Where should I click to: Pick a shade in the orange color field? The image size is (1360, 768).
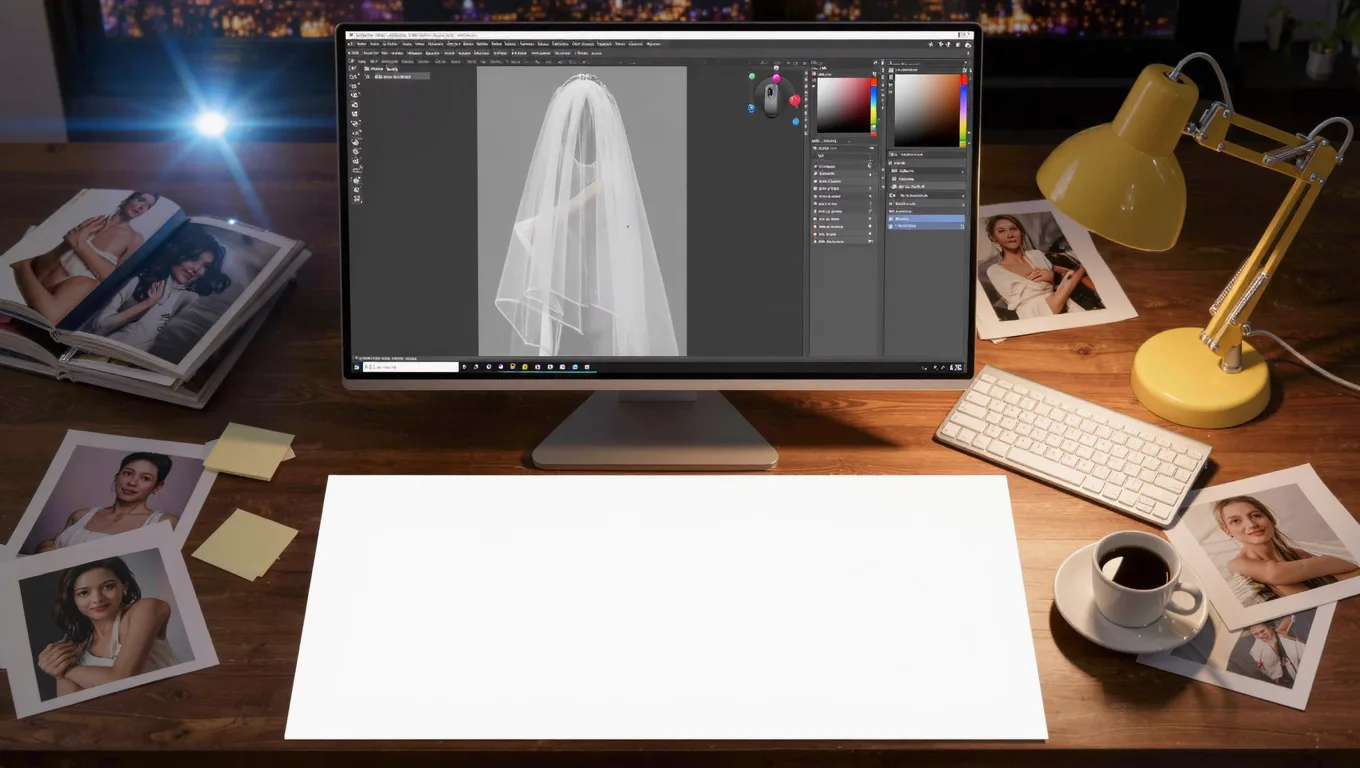coord(927,110)
